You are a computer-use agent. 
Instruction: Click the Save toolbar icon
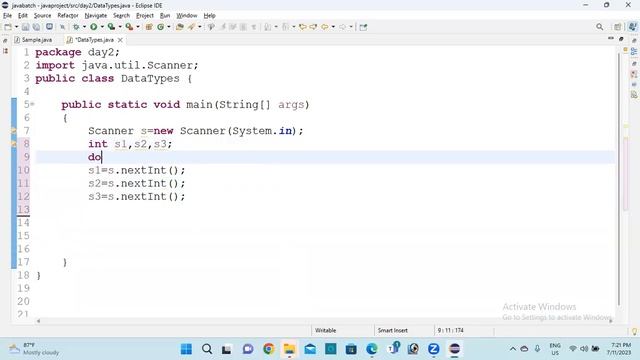tap(25, 27)
